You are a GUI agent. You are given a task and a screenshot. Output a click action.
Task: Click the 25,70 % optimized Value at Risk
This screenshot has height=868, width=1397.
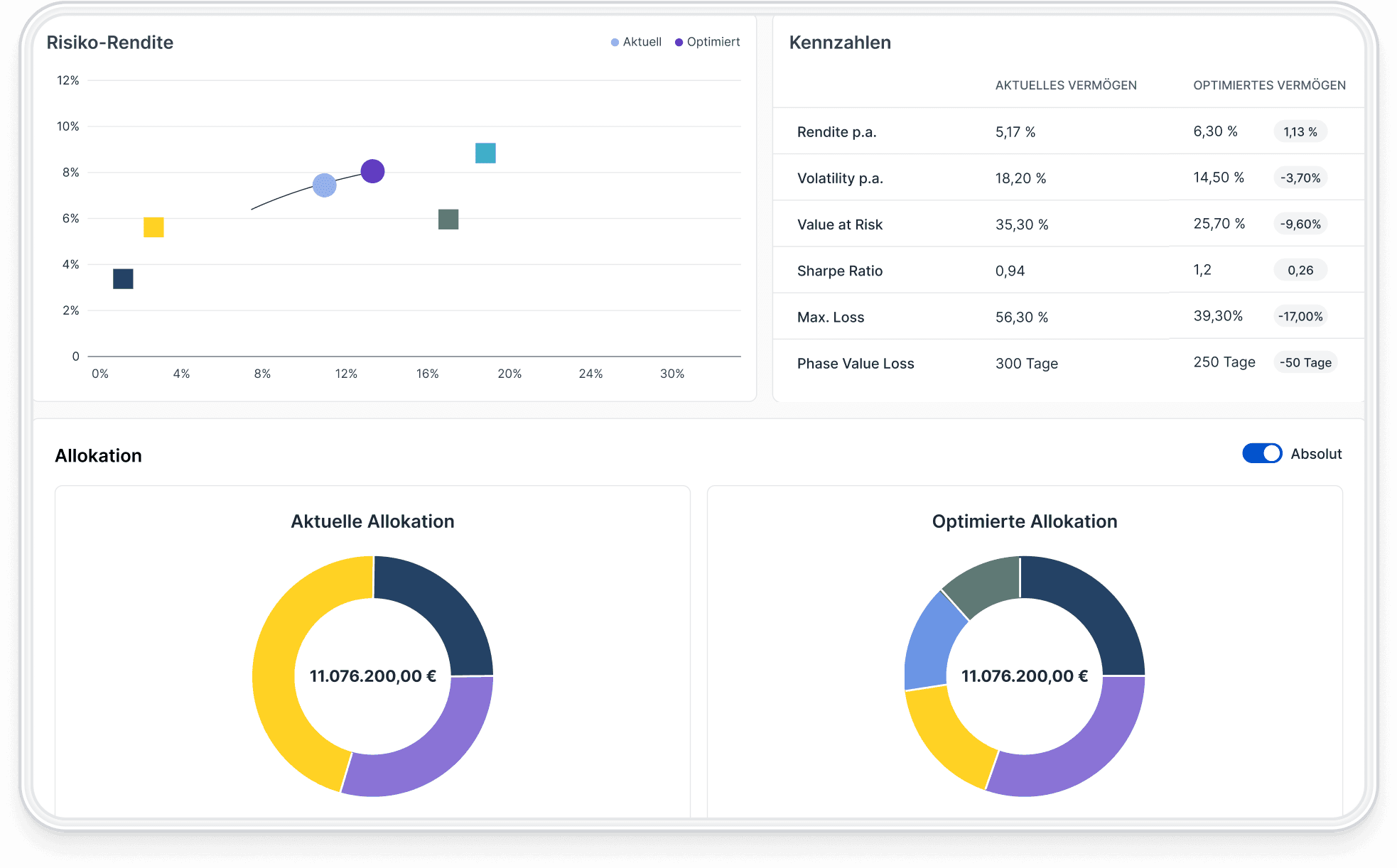tap(1219, 224)
